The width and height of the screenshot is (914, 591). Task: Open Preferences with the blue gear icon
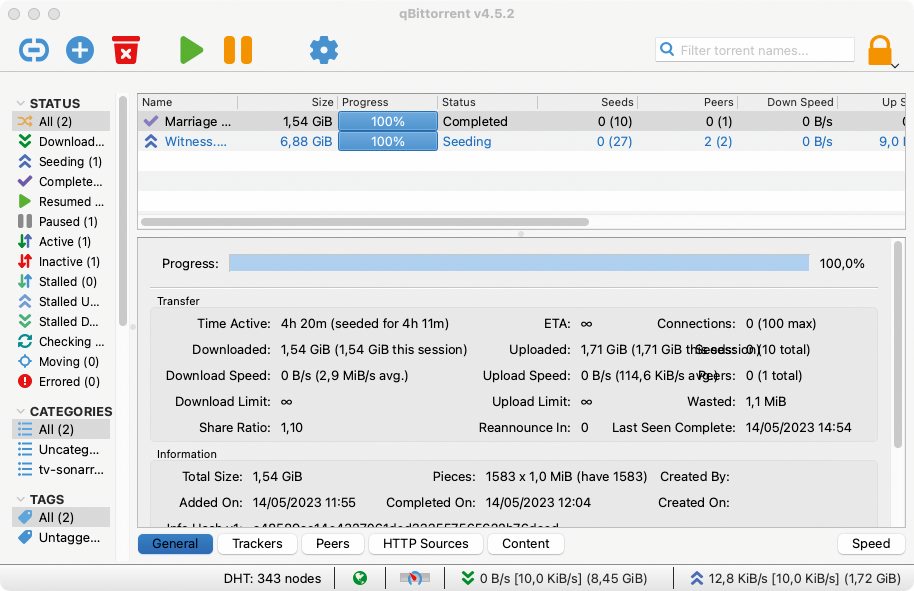tap(324, 50)
